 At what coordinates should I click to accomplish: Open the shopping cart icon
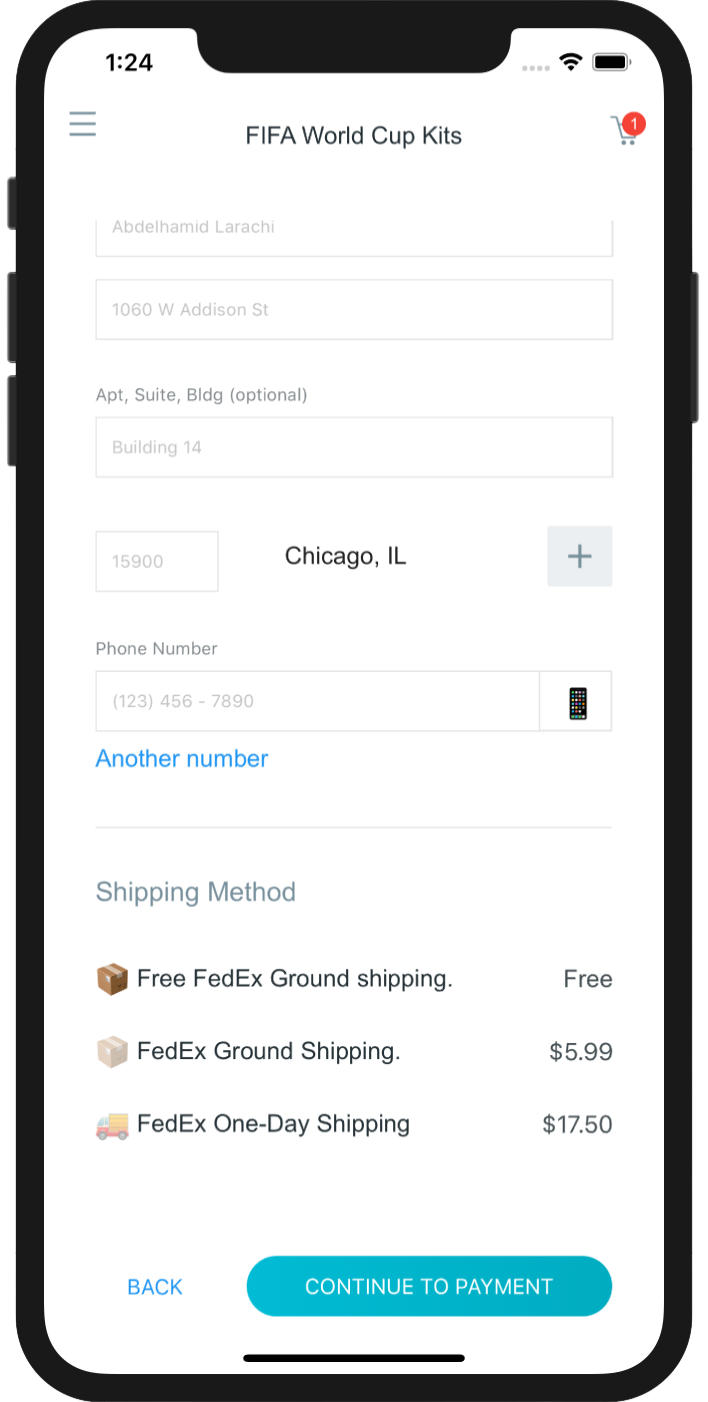click(625, 132)
